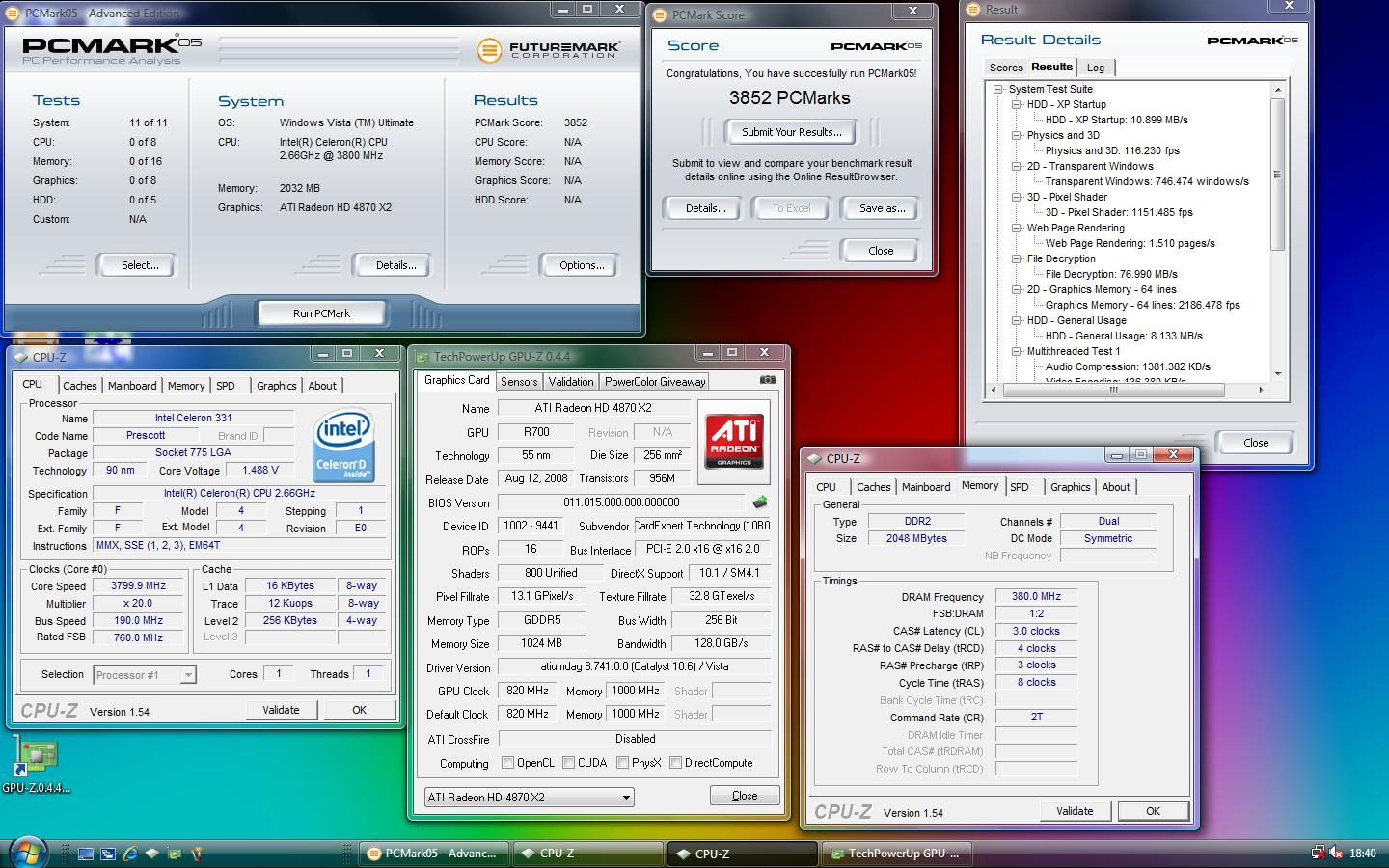Viewport: 1389px width, 868px height.
Task: Enable the CUDA checkbox in GPU-Z
Action: point(569,763)
